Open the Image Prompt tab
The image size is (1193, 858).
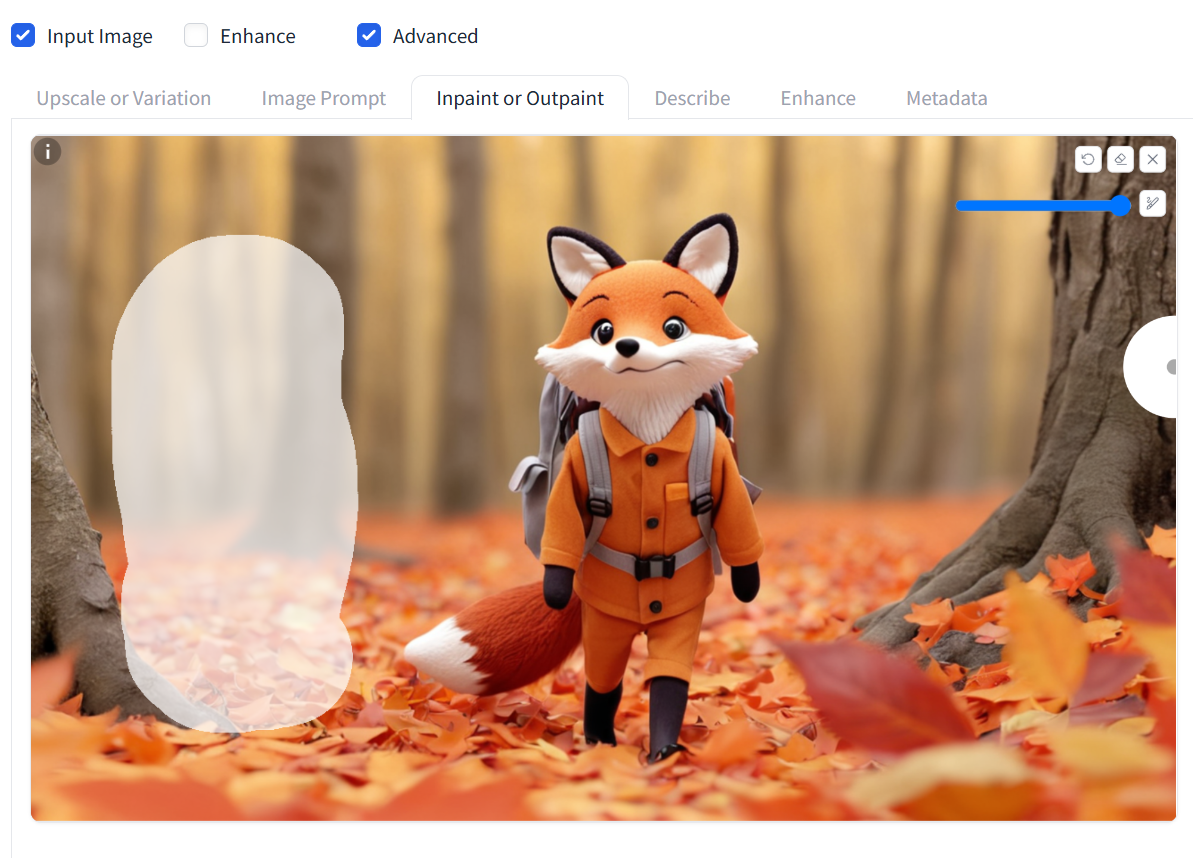(323, 98)
